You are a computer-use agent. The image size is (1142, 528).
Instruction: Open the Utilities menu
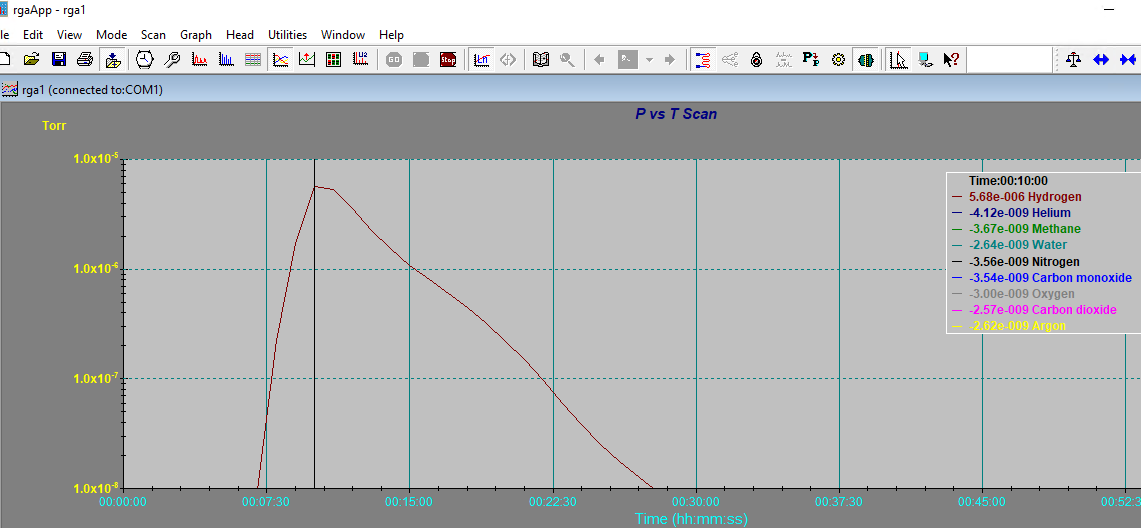pyautogui.click(x=287, y=35)
